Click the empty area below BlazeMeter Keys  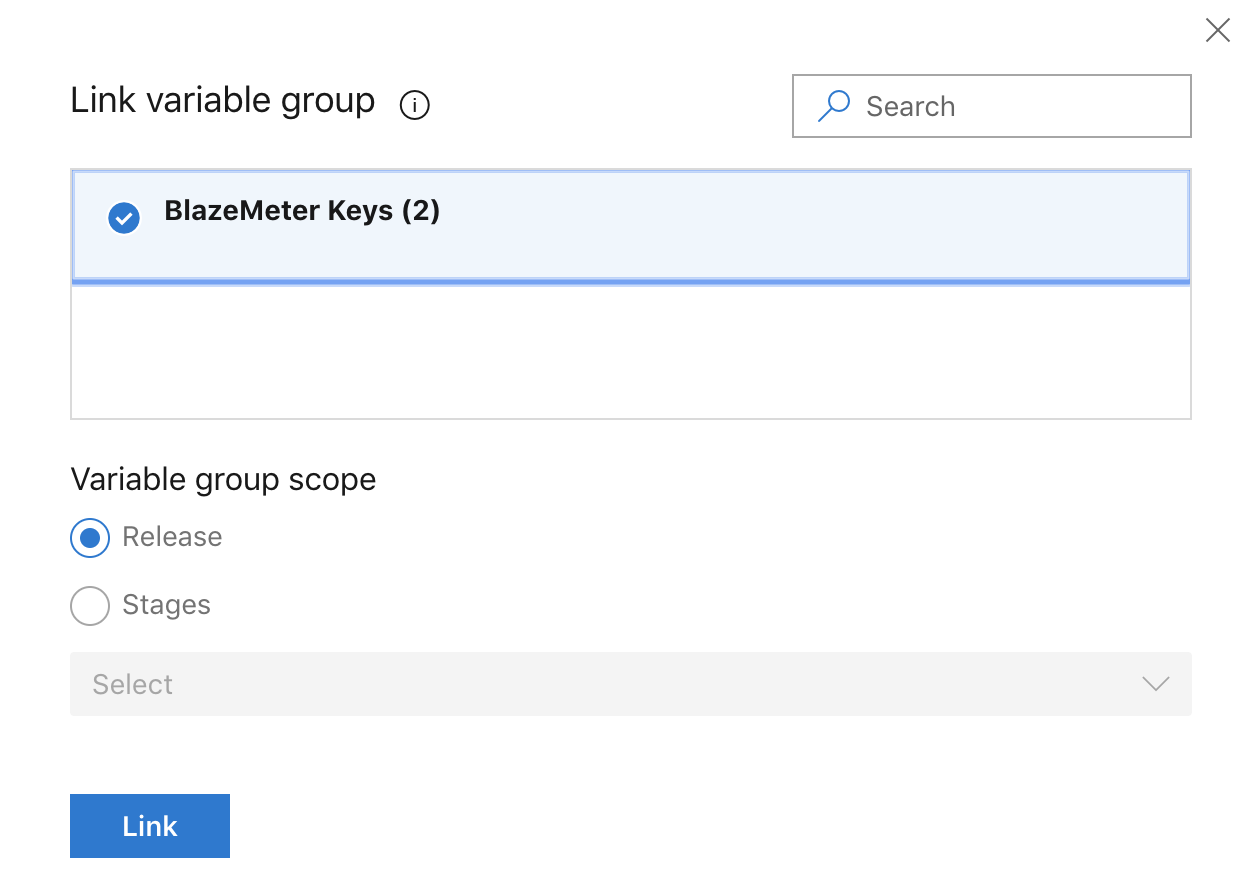pyautogui.click(x=630, y=352)
